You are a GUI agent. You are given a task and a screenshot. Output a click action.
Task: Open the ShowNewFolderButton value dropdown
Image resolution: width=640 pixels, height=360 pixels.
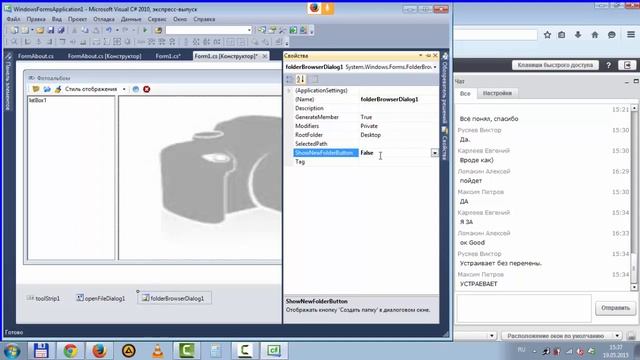435,153
